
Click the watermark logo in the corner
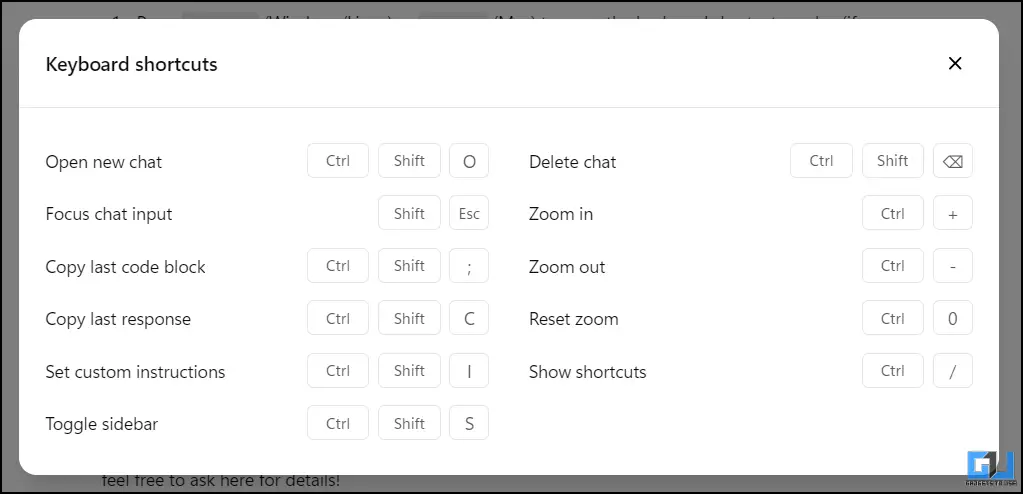[990, 469]
